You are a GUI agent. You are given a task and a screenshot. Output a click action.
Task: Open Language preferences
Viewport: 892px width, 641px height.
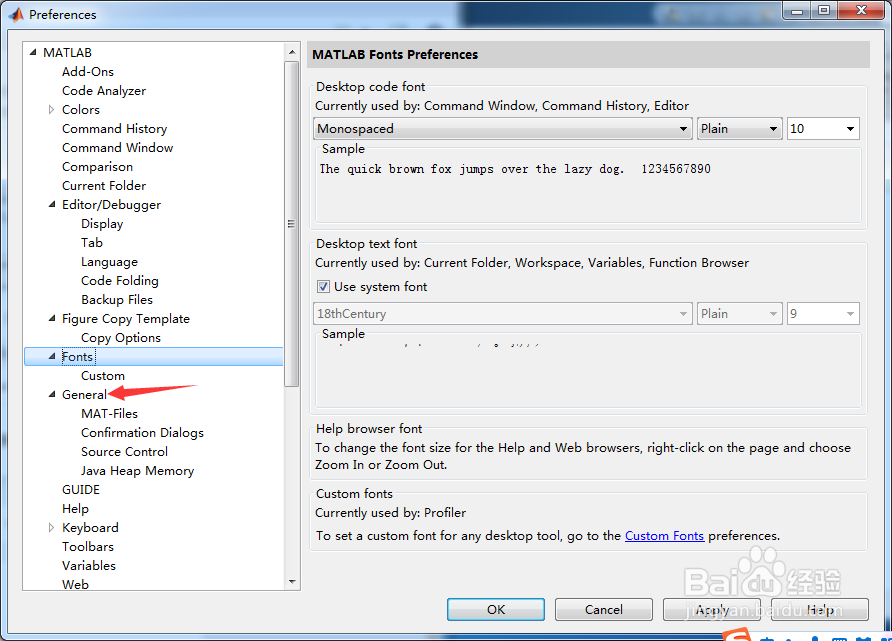click(x=109, y=262)
